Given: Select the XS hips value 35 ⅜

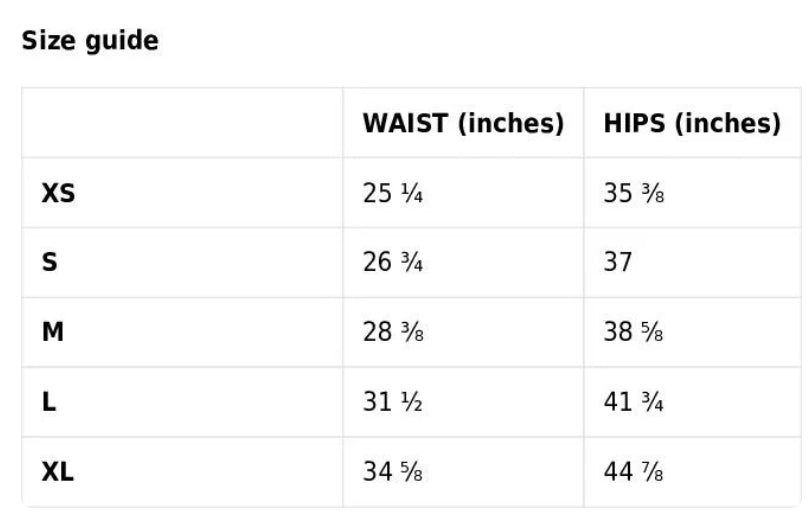Looking at the screenshot, I should coord(634,193).
